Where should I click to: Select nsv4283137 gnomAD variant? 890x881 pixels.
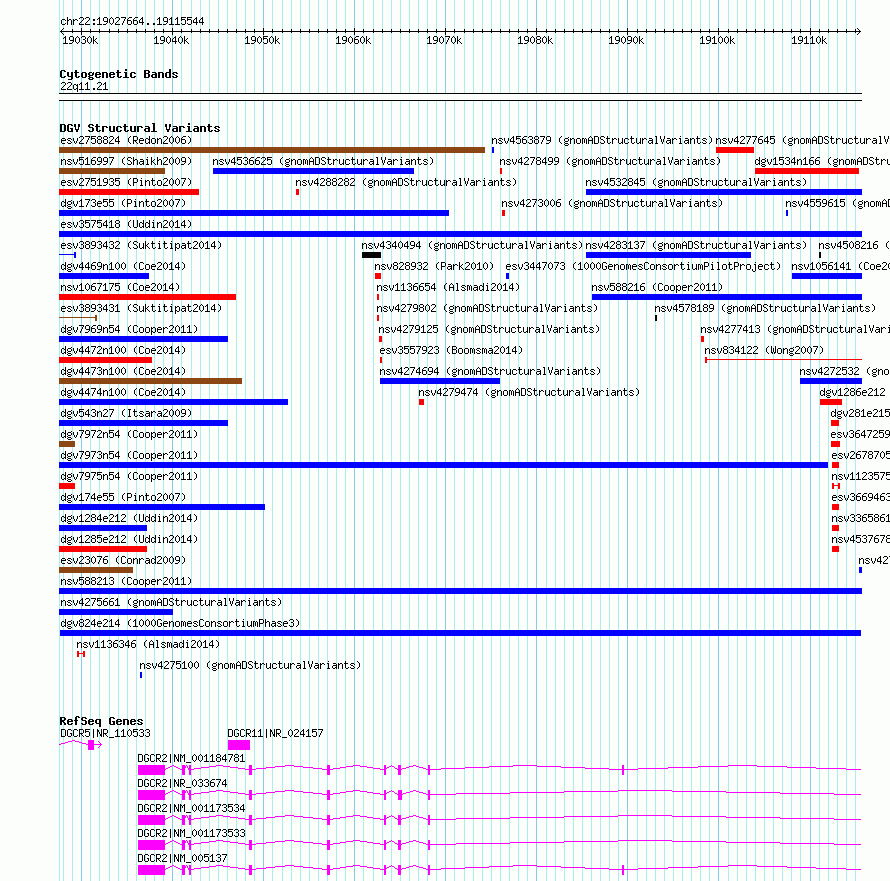pyautogui.click(x=696, y=245)
